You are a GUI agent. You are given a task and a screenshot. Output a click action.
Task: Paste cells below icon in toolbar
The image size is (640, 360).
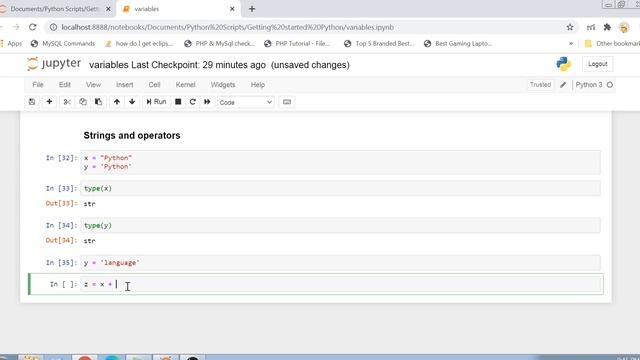(x=98, y=102)
